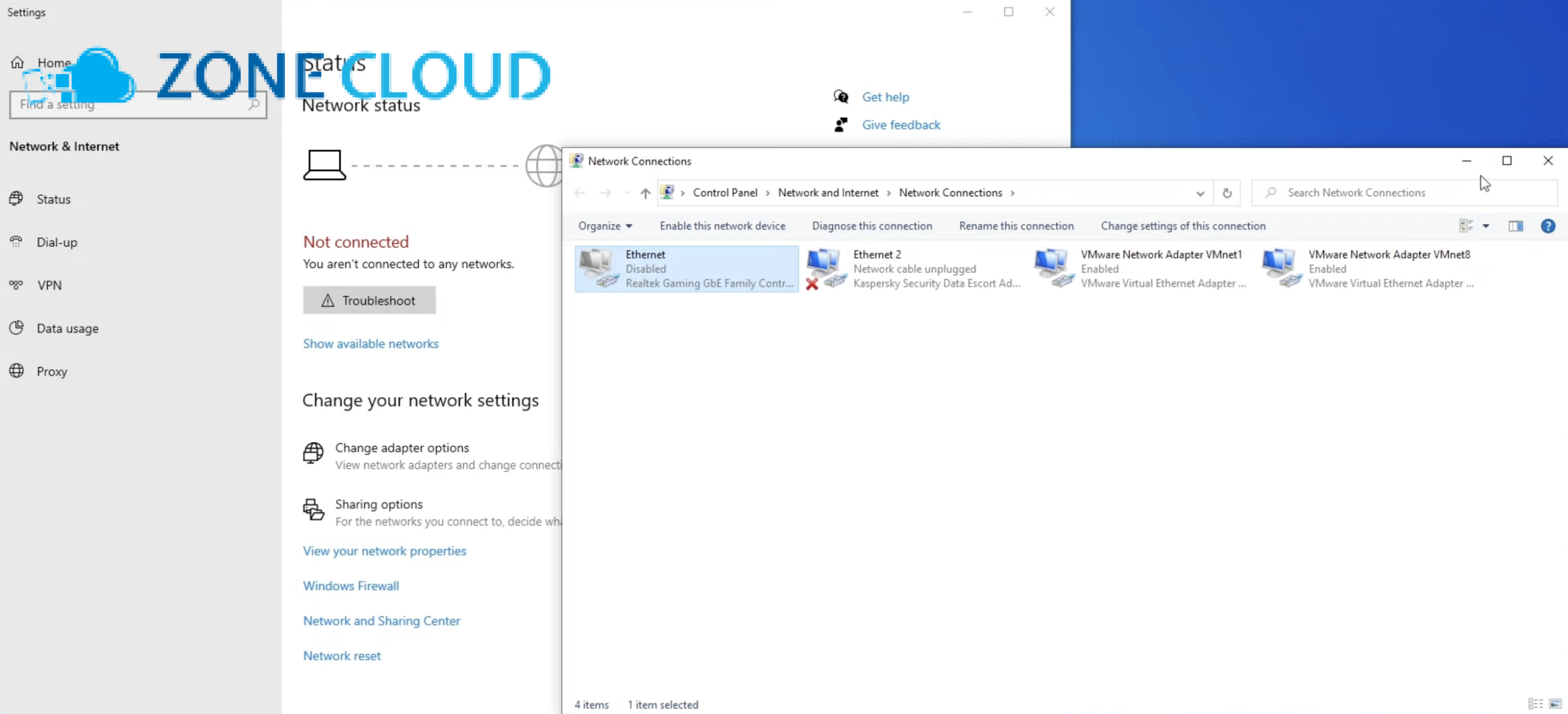The height and width of the screenshot is (714, 1568).
Task: Expand the address bar history dropdown
Action: (x=1200, y=193)
